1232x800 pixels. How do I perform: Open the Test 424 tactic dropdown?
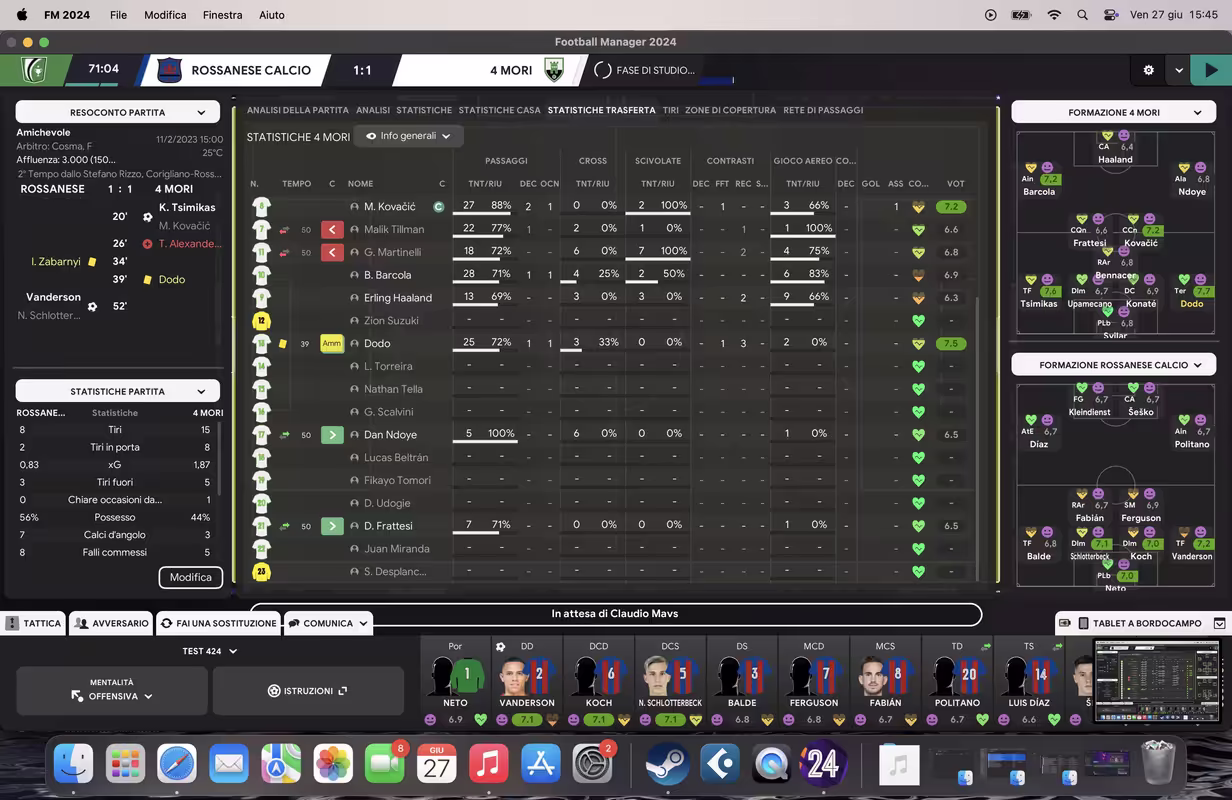[x=210, y=651]
